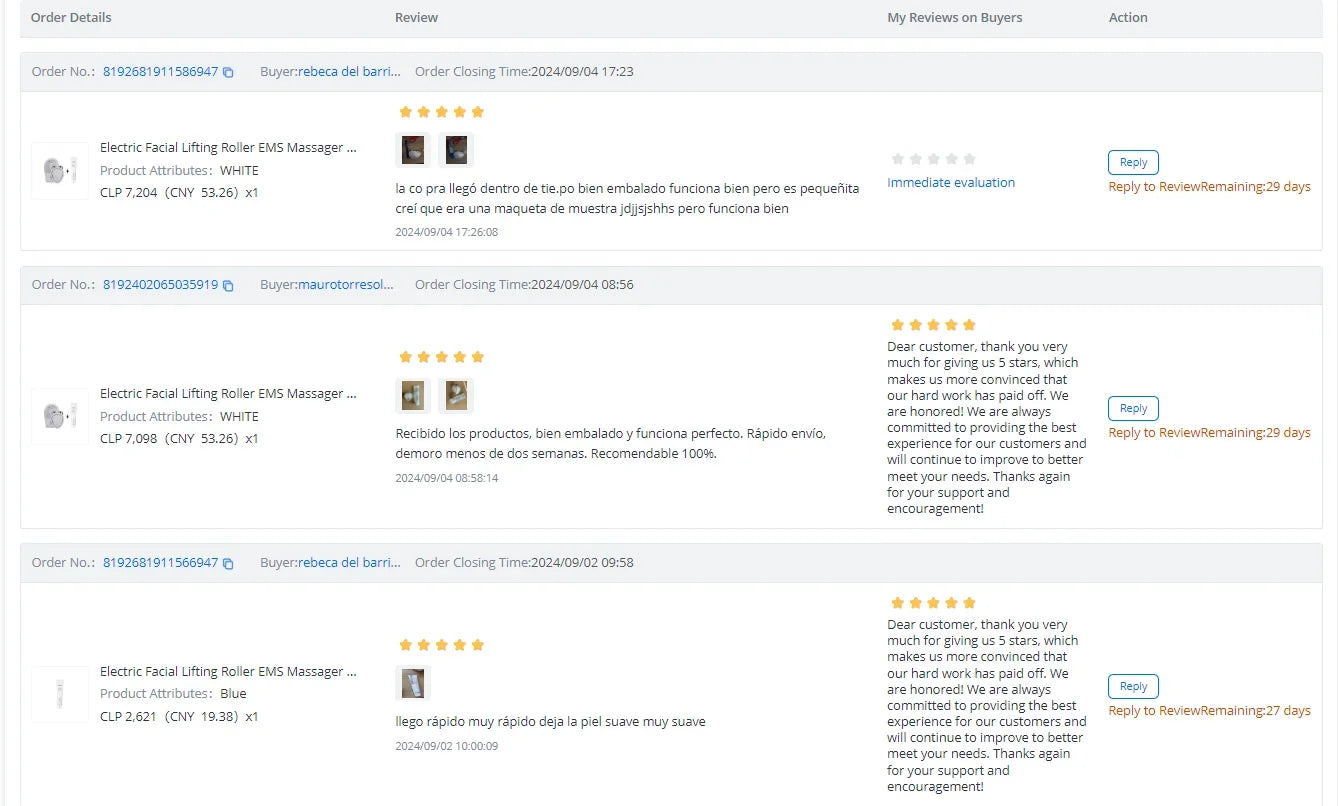Click the product image for order 8192681911586947

tap(60, 171)
